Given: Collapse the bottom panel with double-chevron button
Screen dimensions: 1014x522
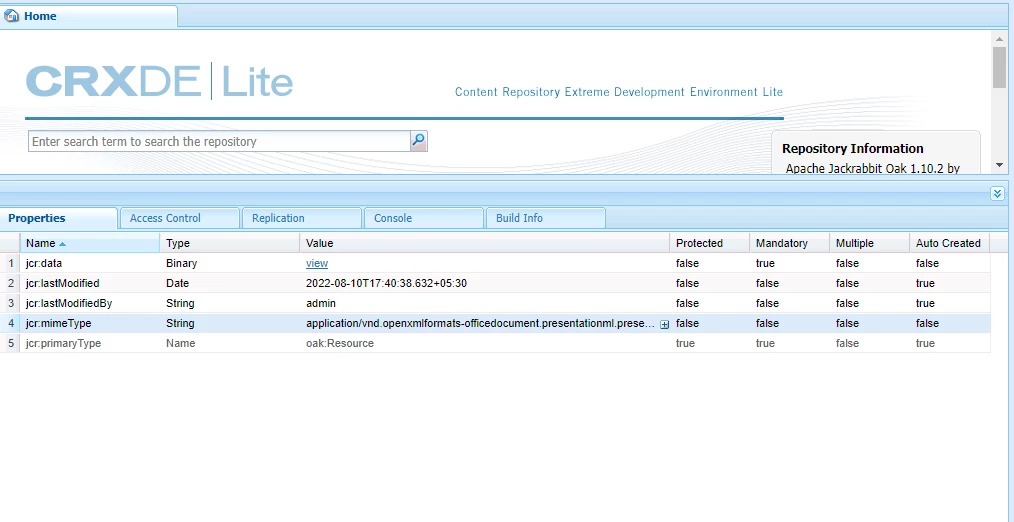Looking at the screenshot, I should (x=997, y=193).
